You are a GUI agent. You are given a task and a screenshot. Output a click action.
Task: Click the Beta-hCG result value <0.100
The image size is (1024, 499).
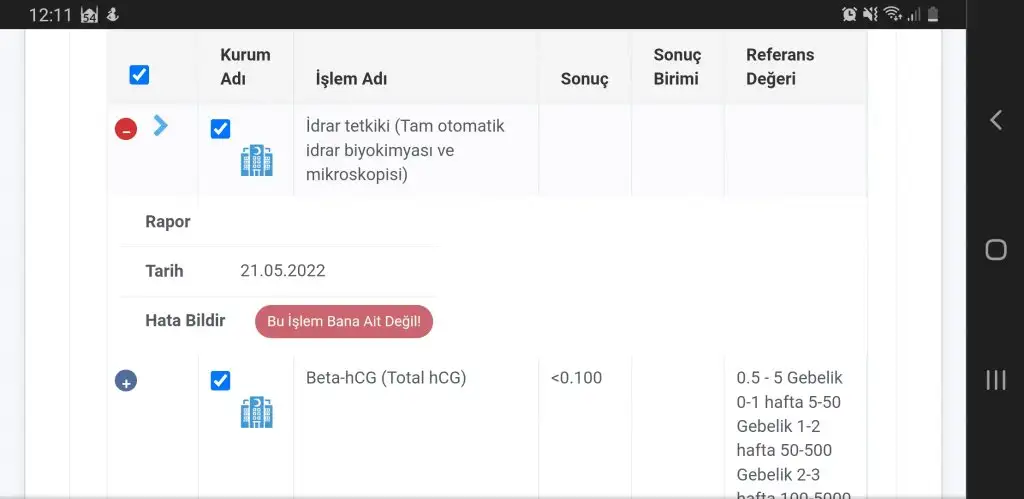point(576,378)
